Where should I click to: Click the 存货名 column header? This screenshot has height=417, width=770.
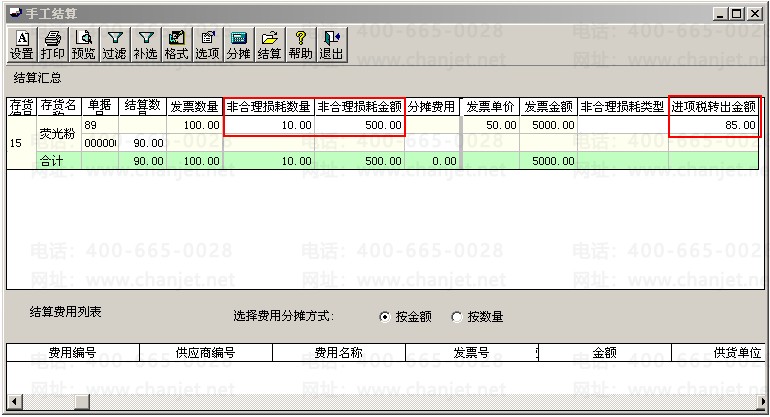[x=59, y=107]
